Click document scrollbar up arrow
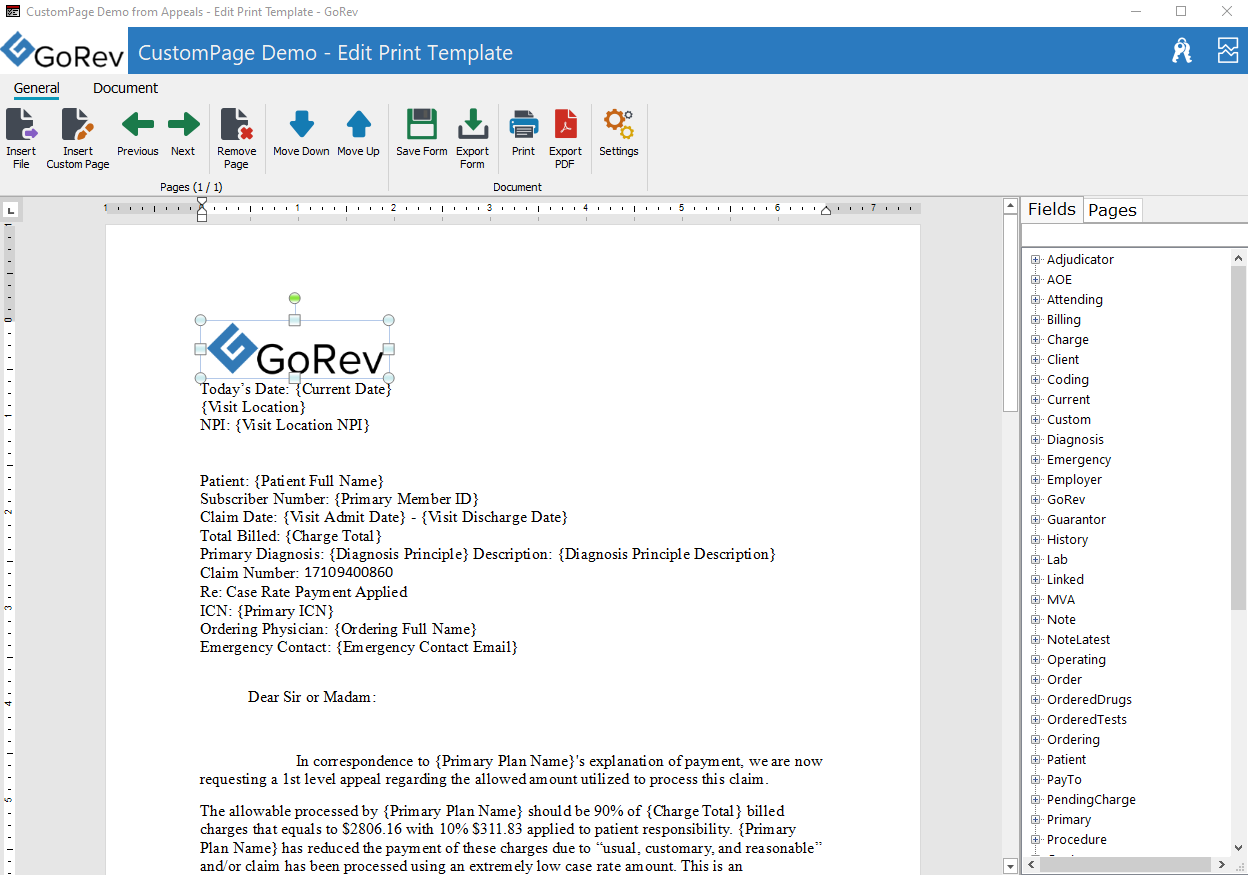This screenshot has height=875, width=1248. (1010, 207)
